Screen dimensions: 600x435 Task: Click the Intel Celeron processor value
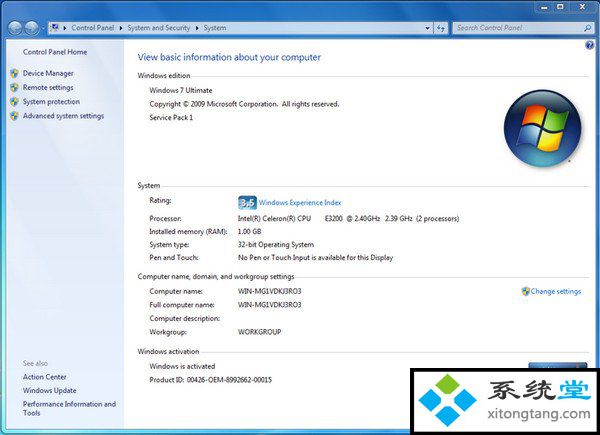348,218
